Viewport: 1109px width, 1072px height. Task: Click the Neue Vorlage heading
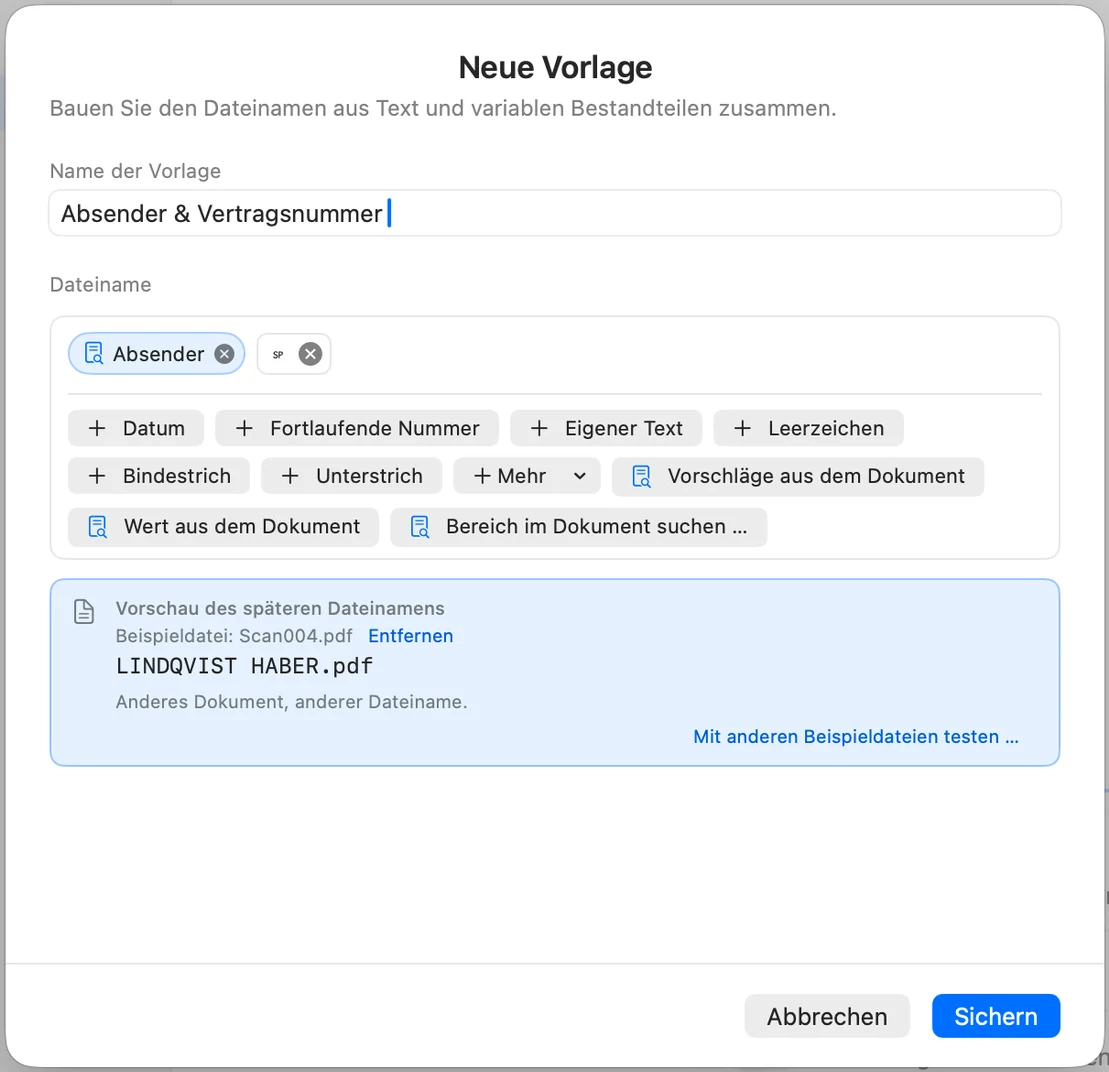point(555,67)
